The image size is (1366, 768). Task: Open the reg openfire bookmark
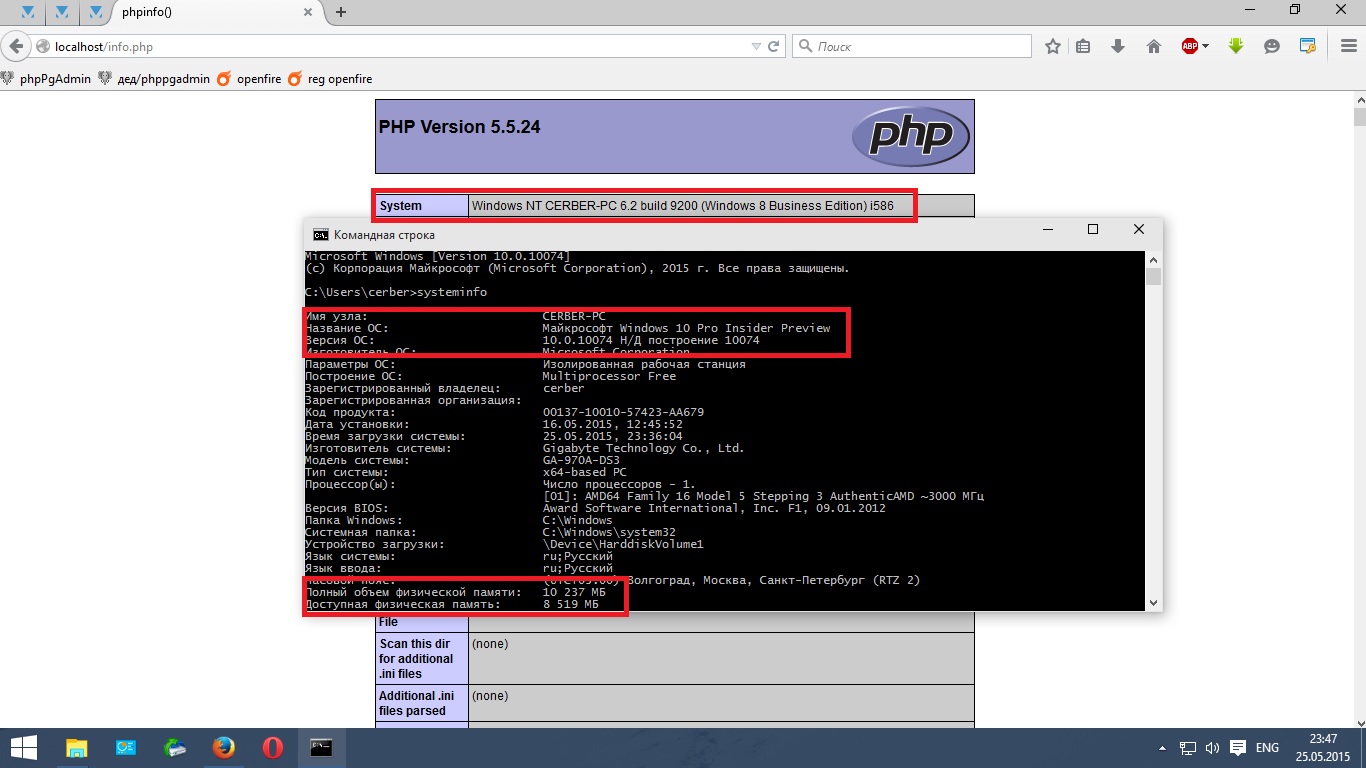point(330,78)
